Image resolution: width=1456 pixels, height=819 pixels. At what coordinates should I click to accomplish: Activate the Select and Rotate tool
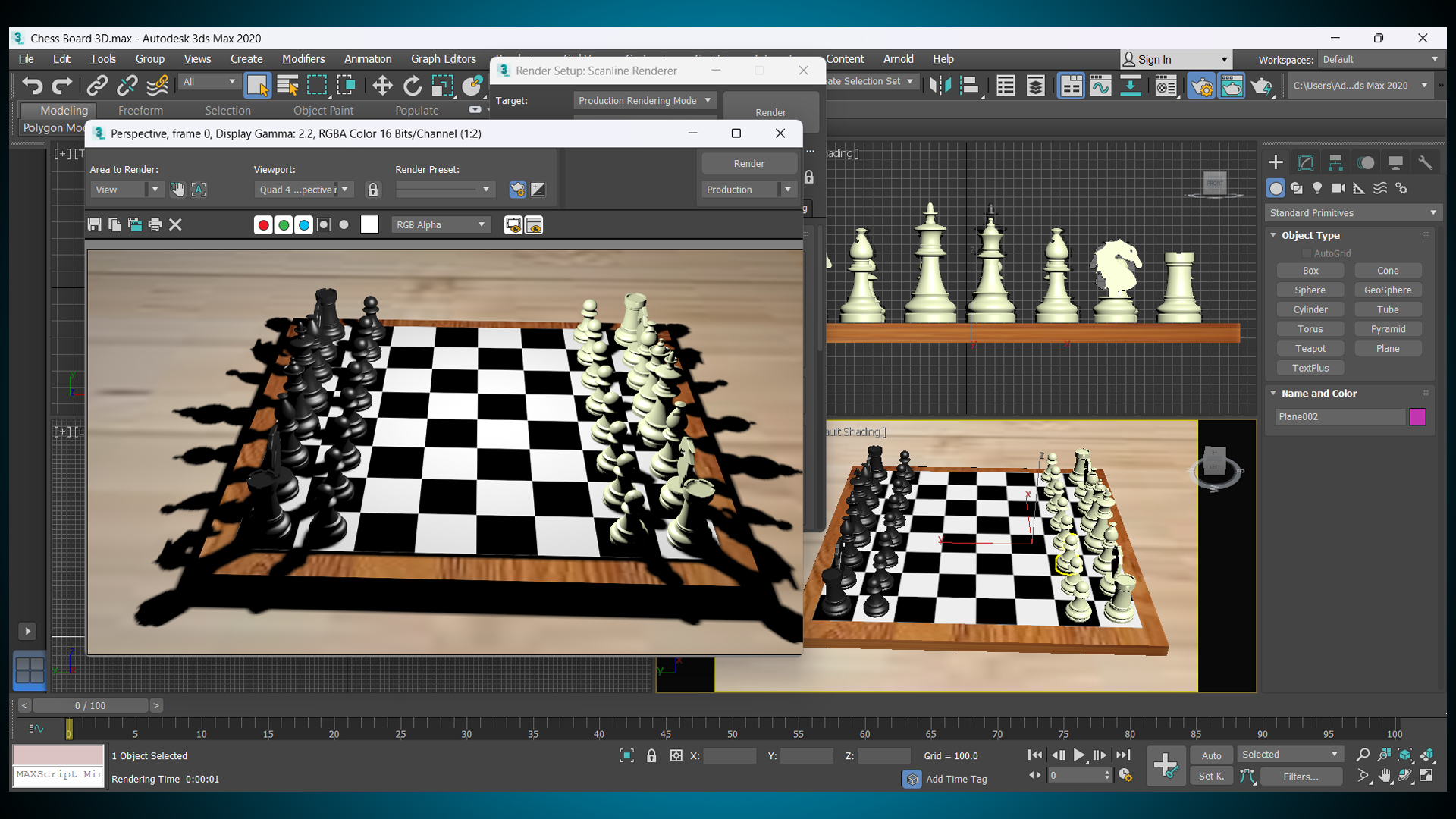pyautogui.click(x=412, y=86)
